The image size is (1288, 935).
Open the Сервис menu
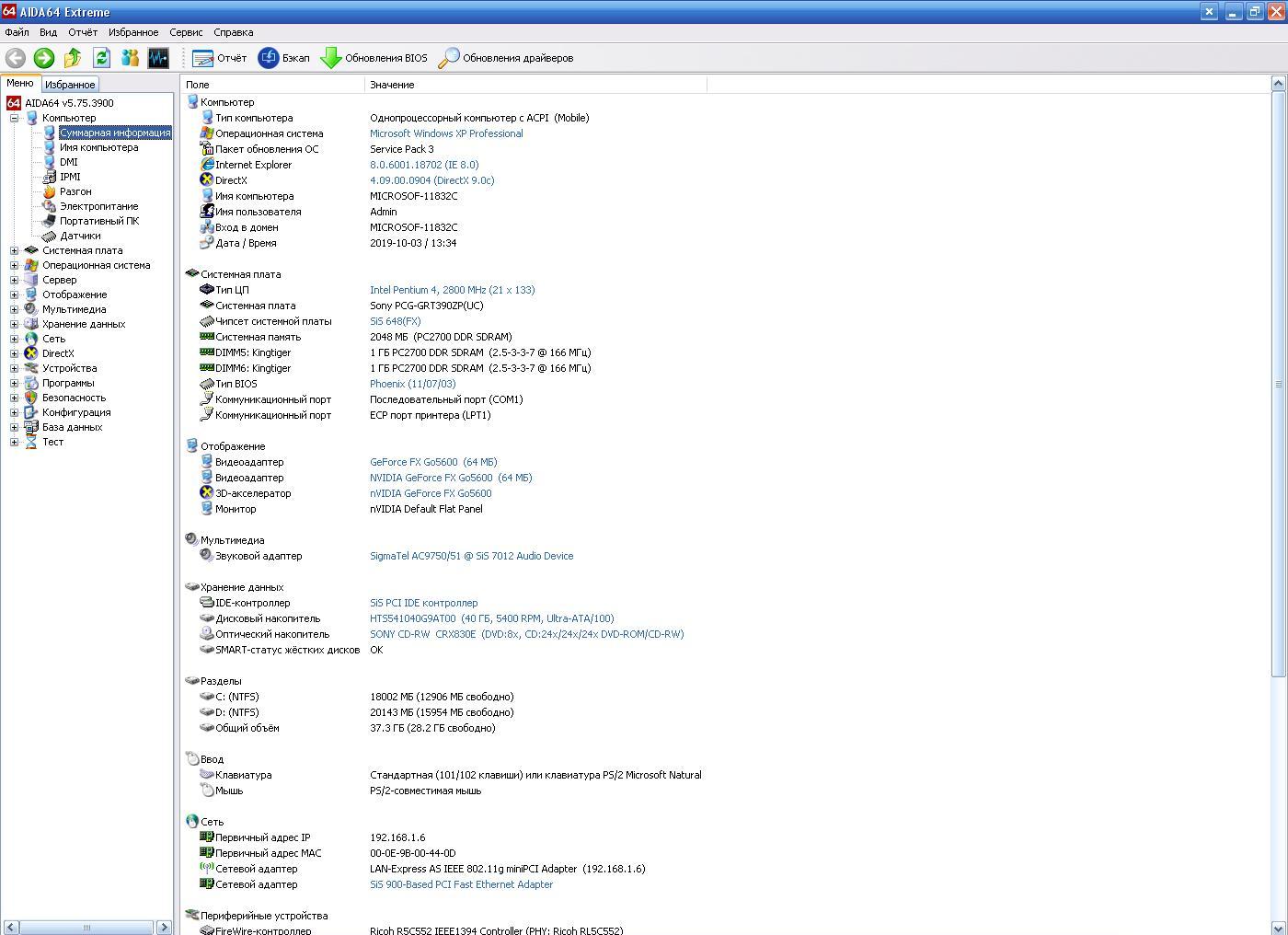point(186,32)
